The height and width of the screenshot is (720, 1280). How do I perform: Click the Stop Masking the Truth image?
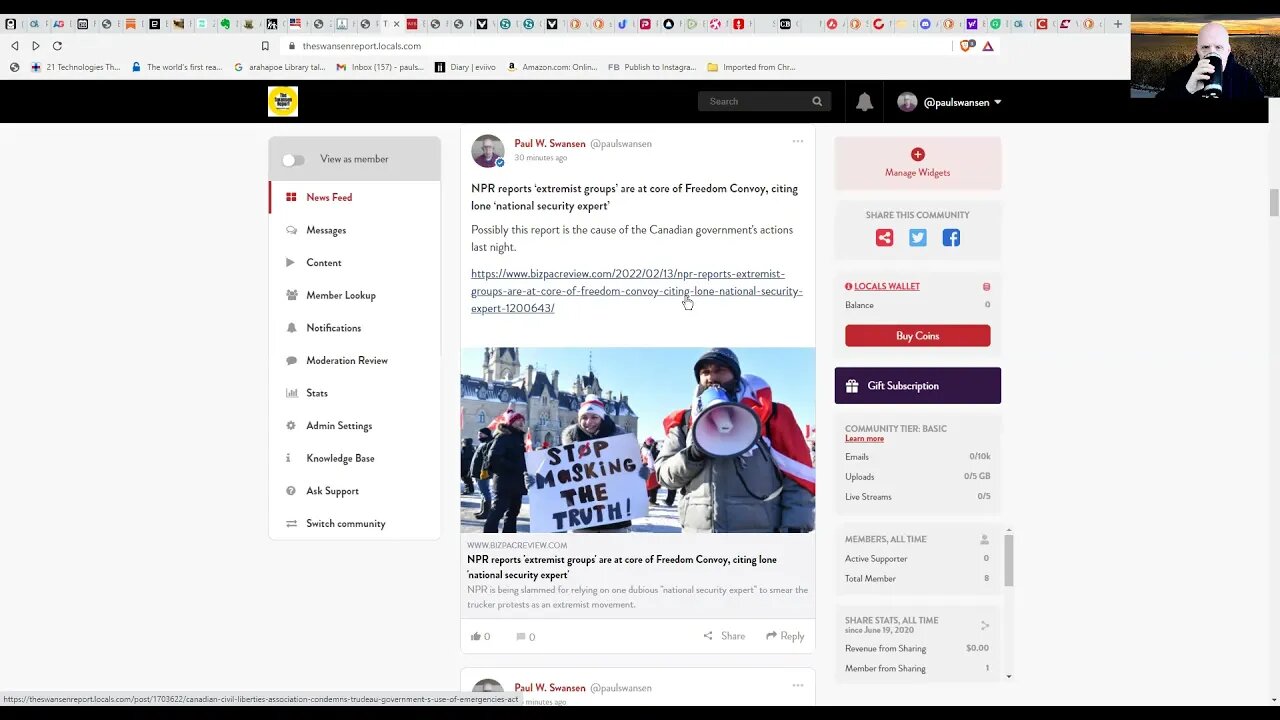point(638,440)
